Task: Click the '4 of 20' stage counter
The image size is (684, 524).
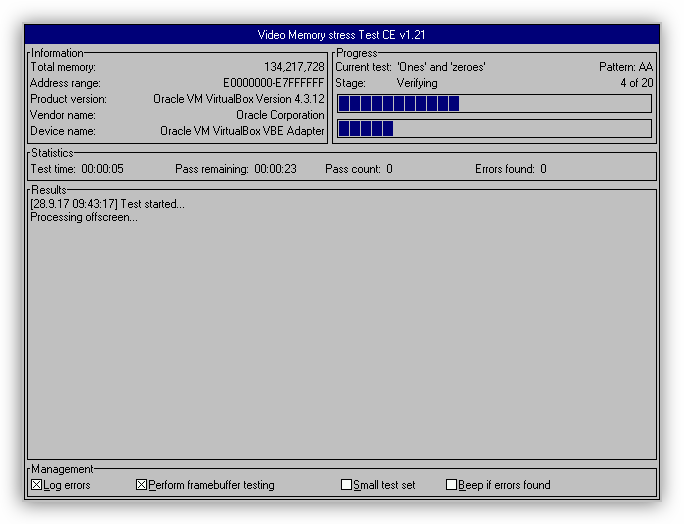Action: tap(636, 83)
